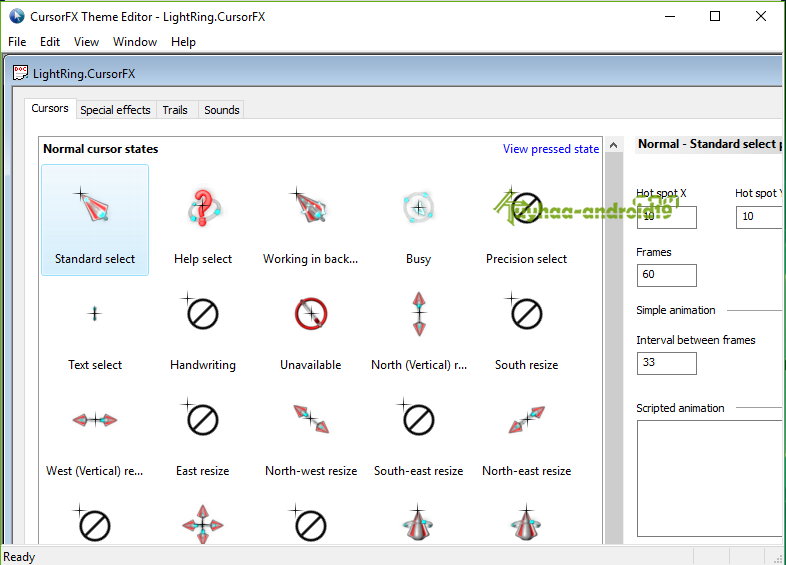786x565 pixels.
Task: Open the File menu
Action: 17,42
